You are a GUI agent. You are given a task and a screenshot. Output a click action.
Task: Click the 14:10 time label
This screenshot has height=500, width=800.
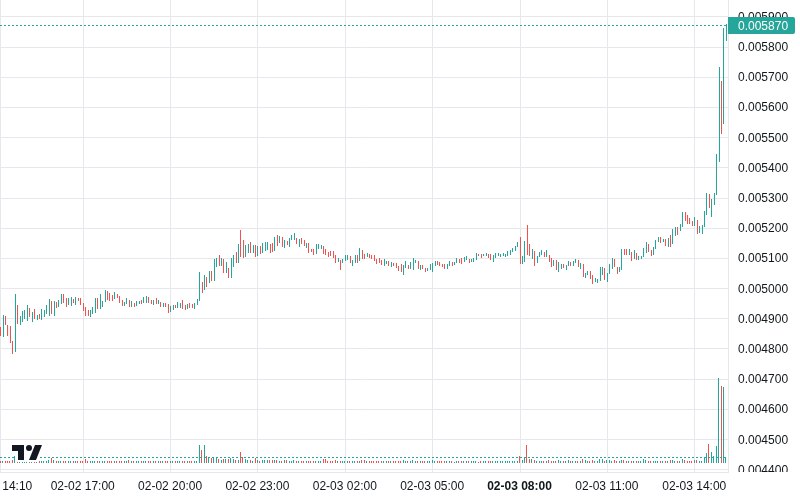17,486
